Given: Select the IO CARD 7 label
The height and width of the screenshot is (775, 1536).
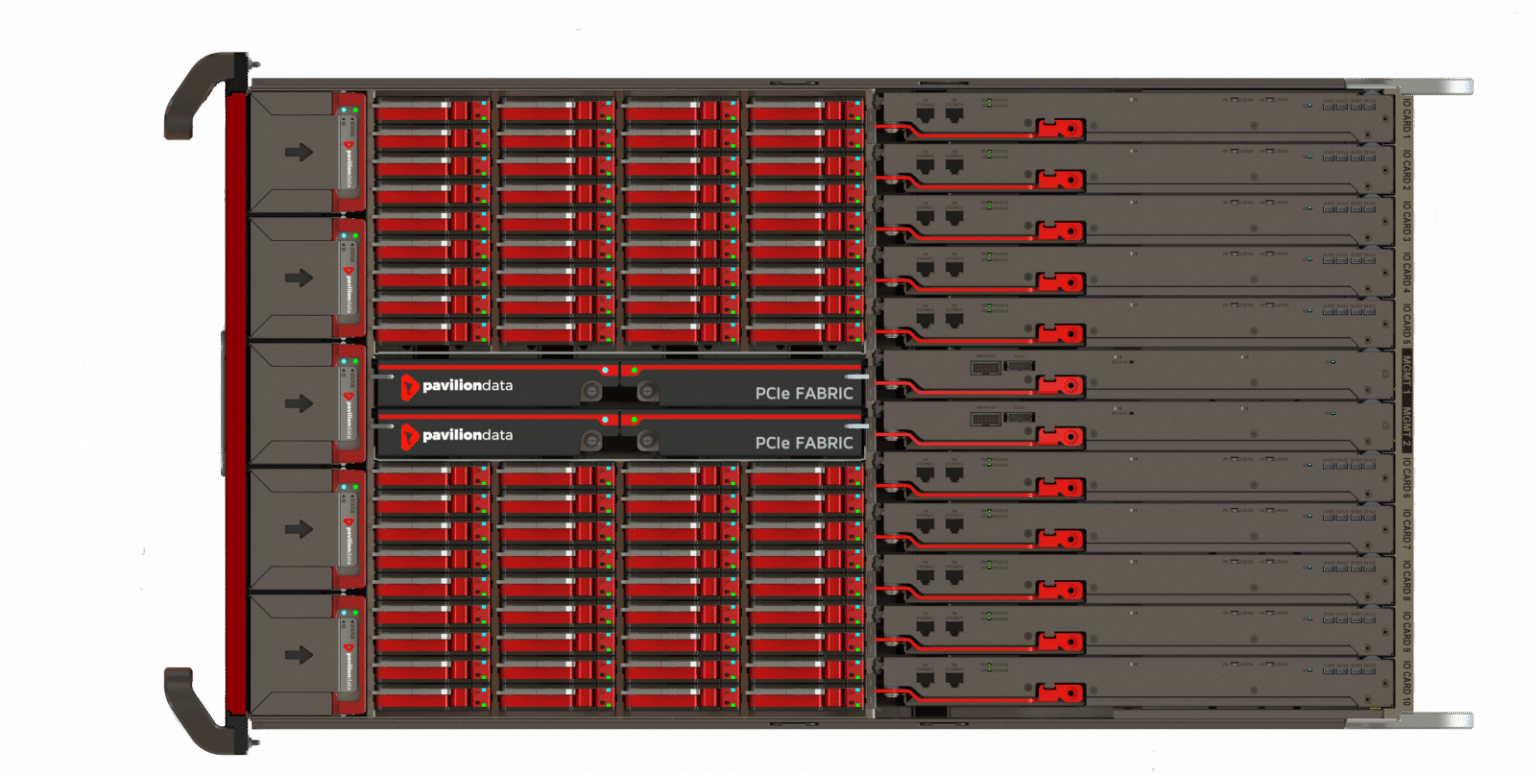Looking at the screenshot, I should pos(1405,529).
